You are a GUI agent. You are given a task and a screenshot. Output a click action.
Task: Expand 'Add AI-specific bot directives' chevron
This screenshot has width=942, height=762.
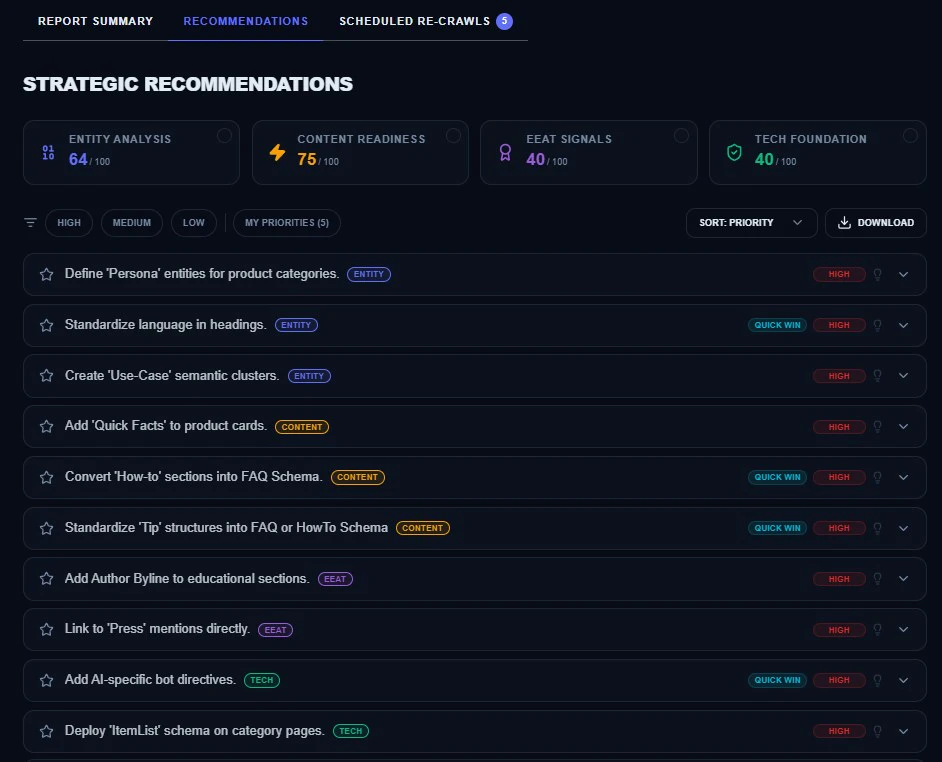point(903,680)
